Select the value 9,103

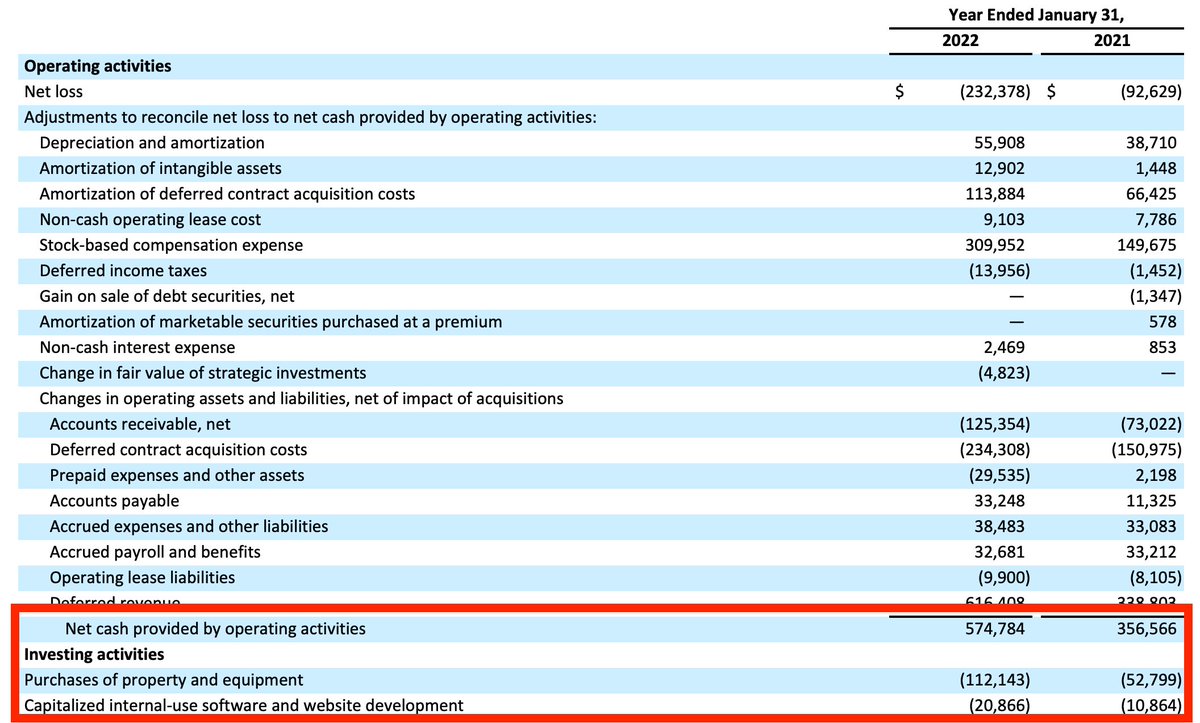(x=1004, y=220)
